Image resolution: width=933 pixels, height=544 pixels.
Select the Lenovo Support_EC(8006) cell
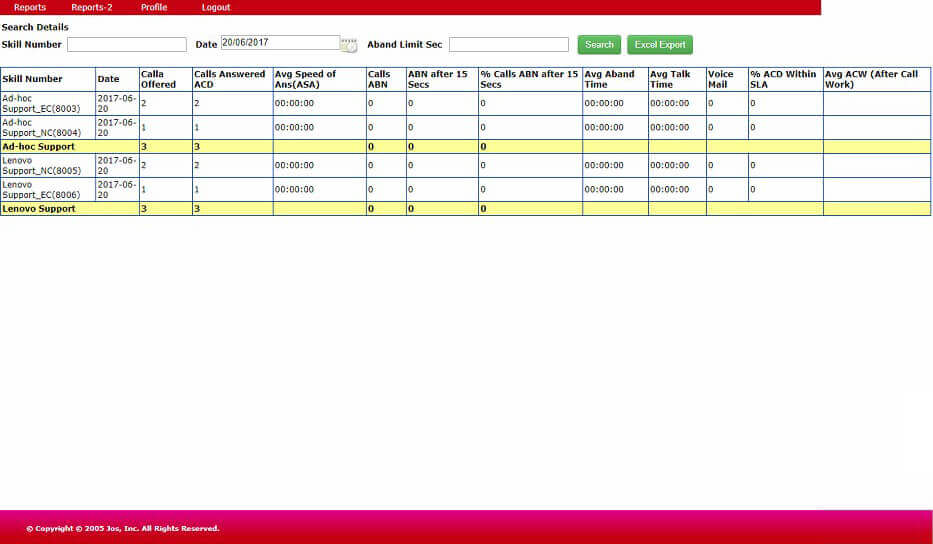click(x=48, y=189)
